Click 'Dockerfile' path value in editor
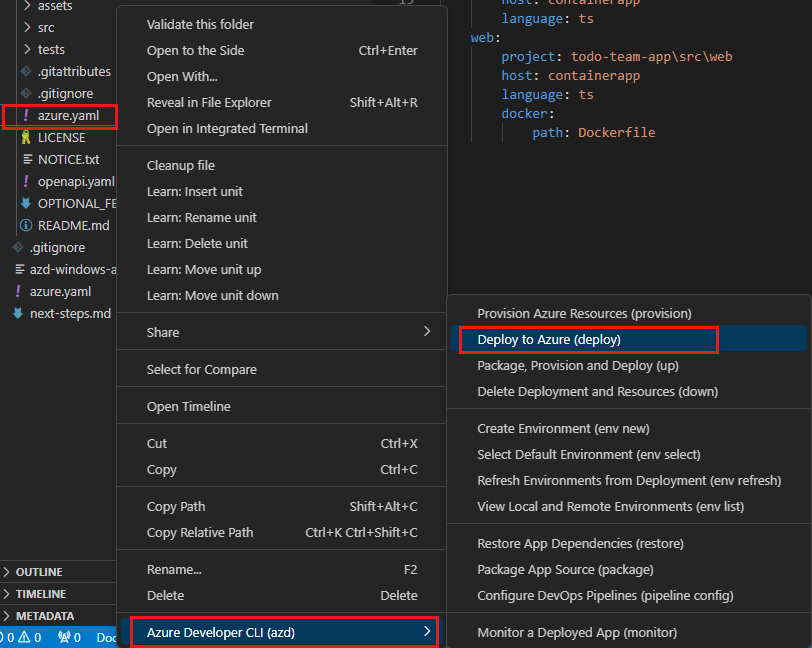 pyautogui.click(x=616, y=133)
